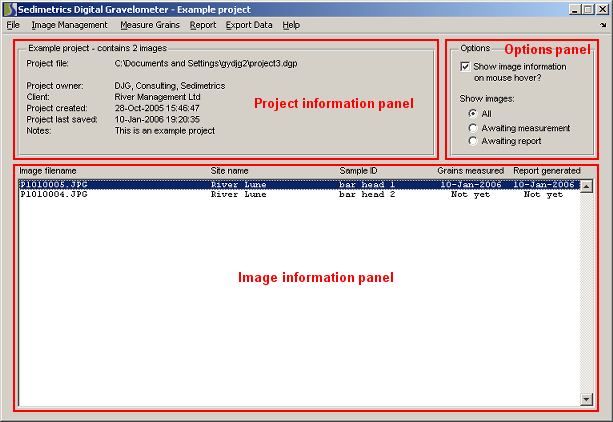Image resolution: width=613 pixels, height=422 pixels.
Task: Click the scrollbar down arrow in image list
Action: [586, 399]
